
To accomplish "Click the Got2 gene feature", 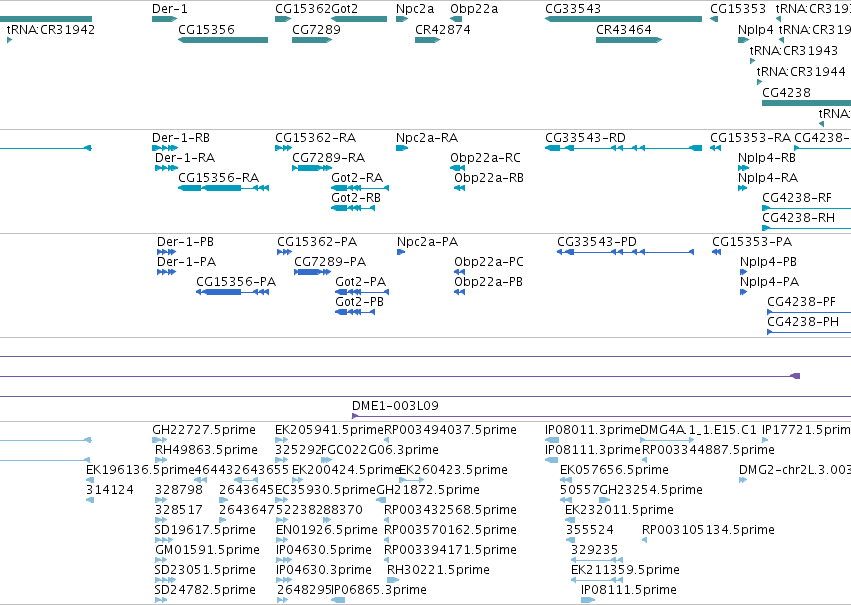I will 359,19.
